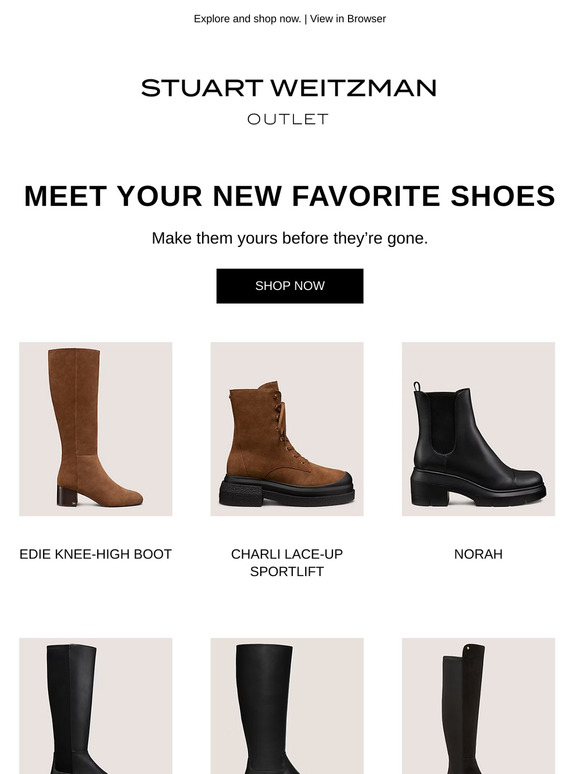Click the pull tab on the Norah boot
The image size is (580, 774).
point(417,386)
